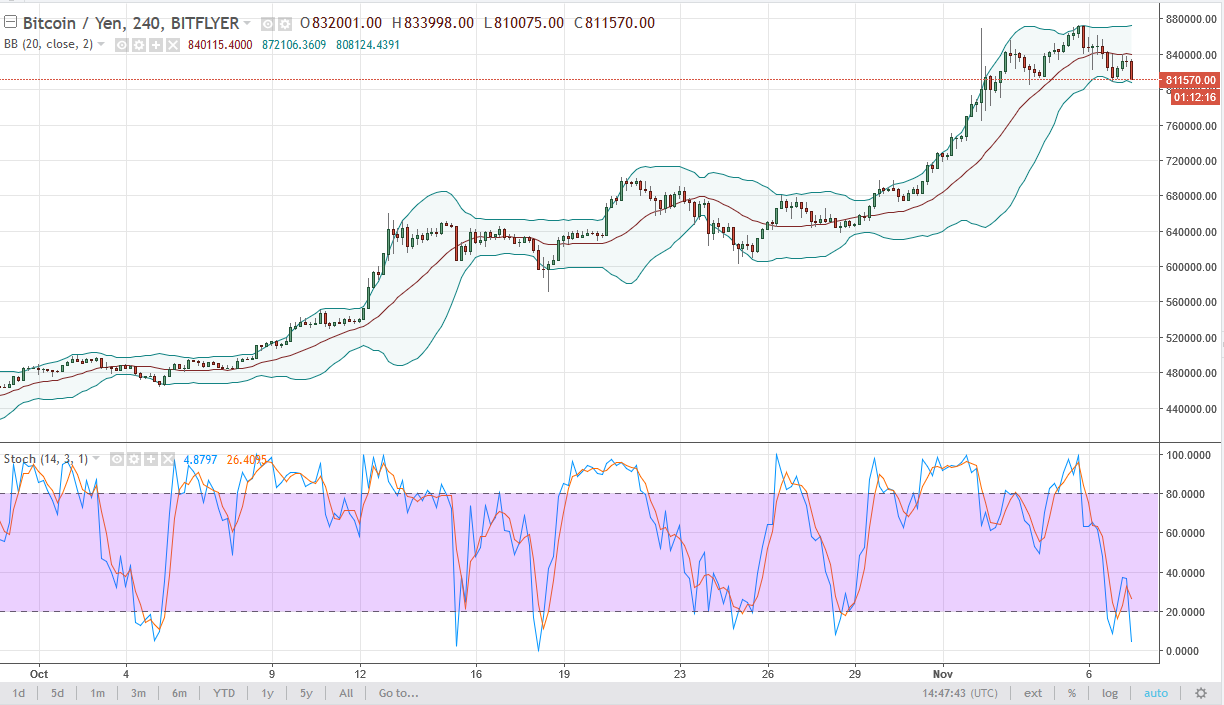Select the YTD time range
The width and height of the screenshot is (1224, 705).
(x=224, y=693)
